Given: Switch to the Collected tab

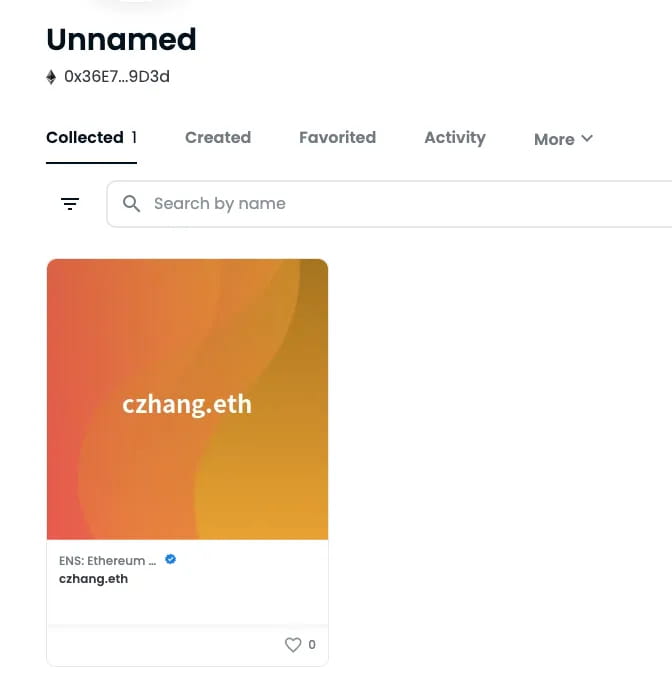Looking at the screenshot, I should click(85, 138).
